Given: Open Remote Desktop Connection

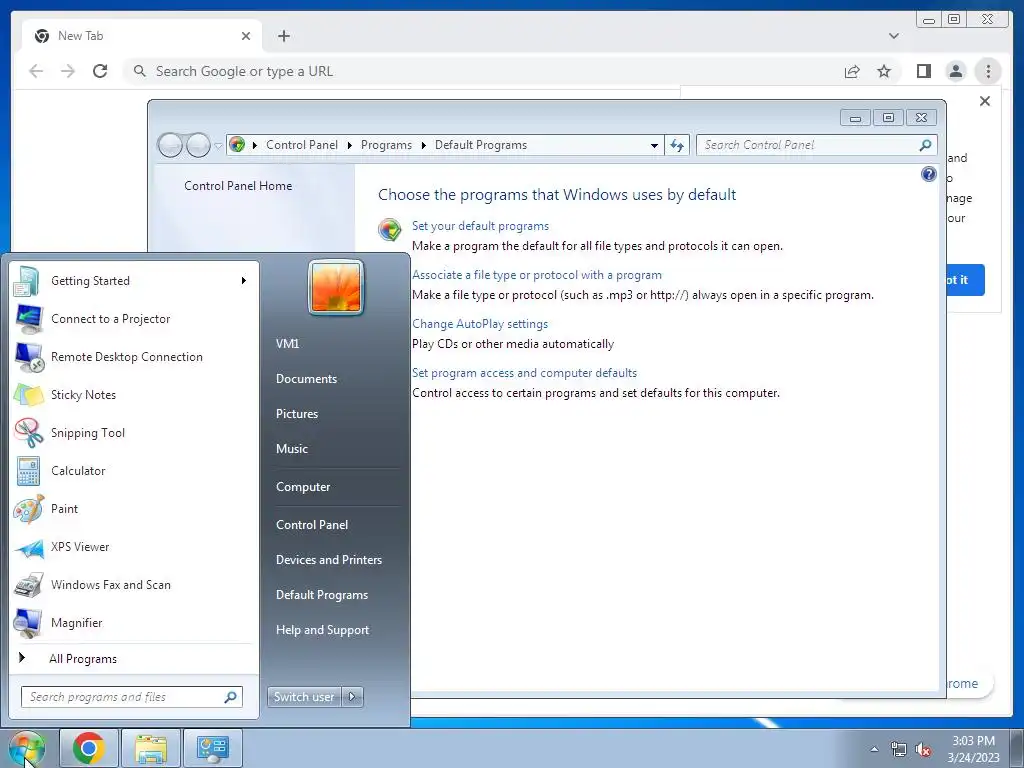Looking at the screenshot, I should 133,357.
